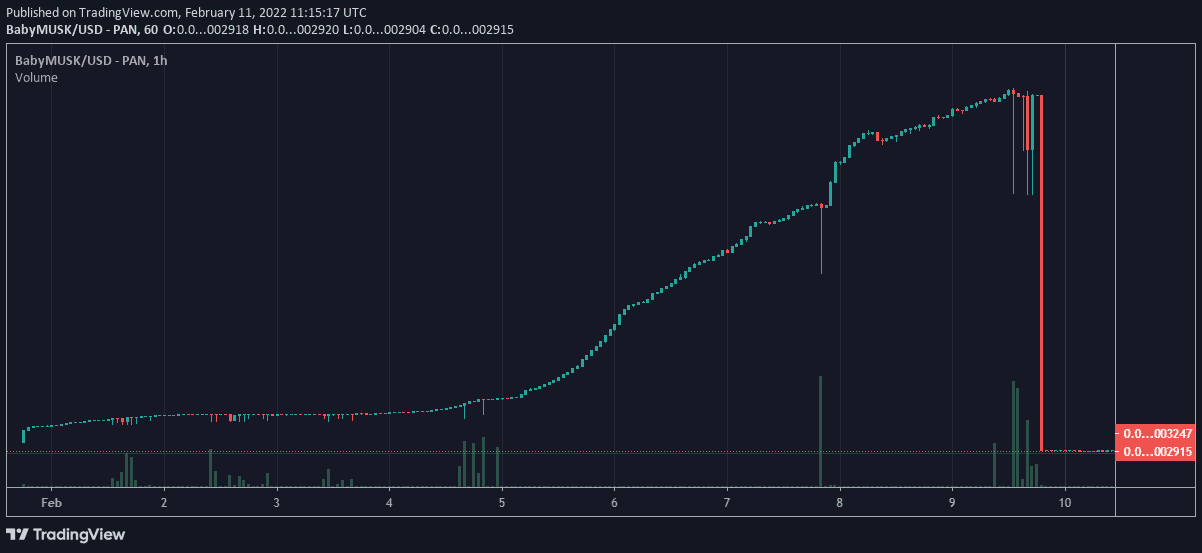The width and height of the screenshot is (1202, 553).
Task: Click the Volume indicator label
Action: click(36, 78)
